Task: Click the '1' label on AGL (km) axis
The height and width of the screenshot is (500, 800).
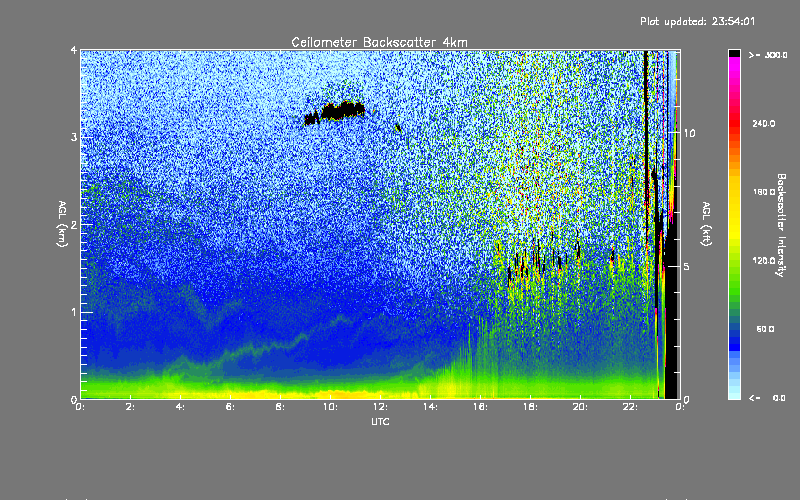Action: pyautogui.click(x=74, y=312)
